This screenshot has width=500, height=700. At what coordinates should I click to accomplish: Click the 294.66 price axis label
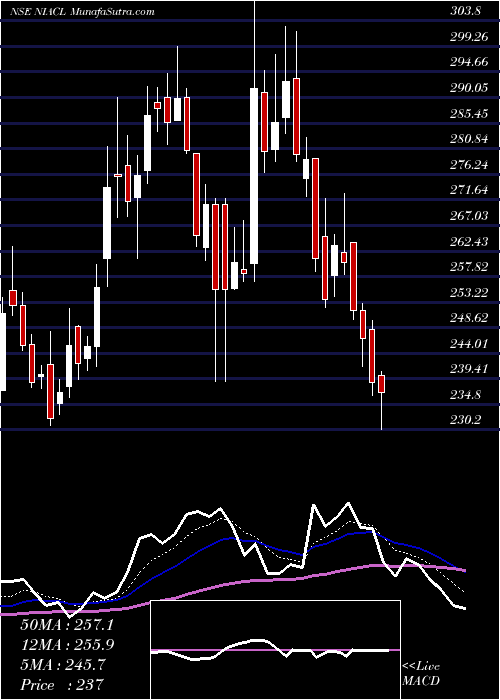point(469,62)
